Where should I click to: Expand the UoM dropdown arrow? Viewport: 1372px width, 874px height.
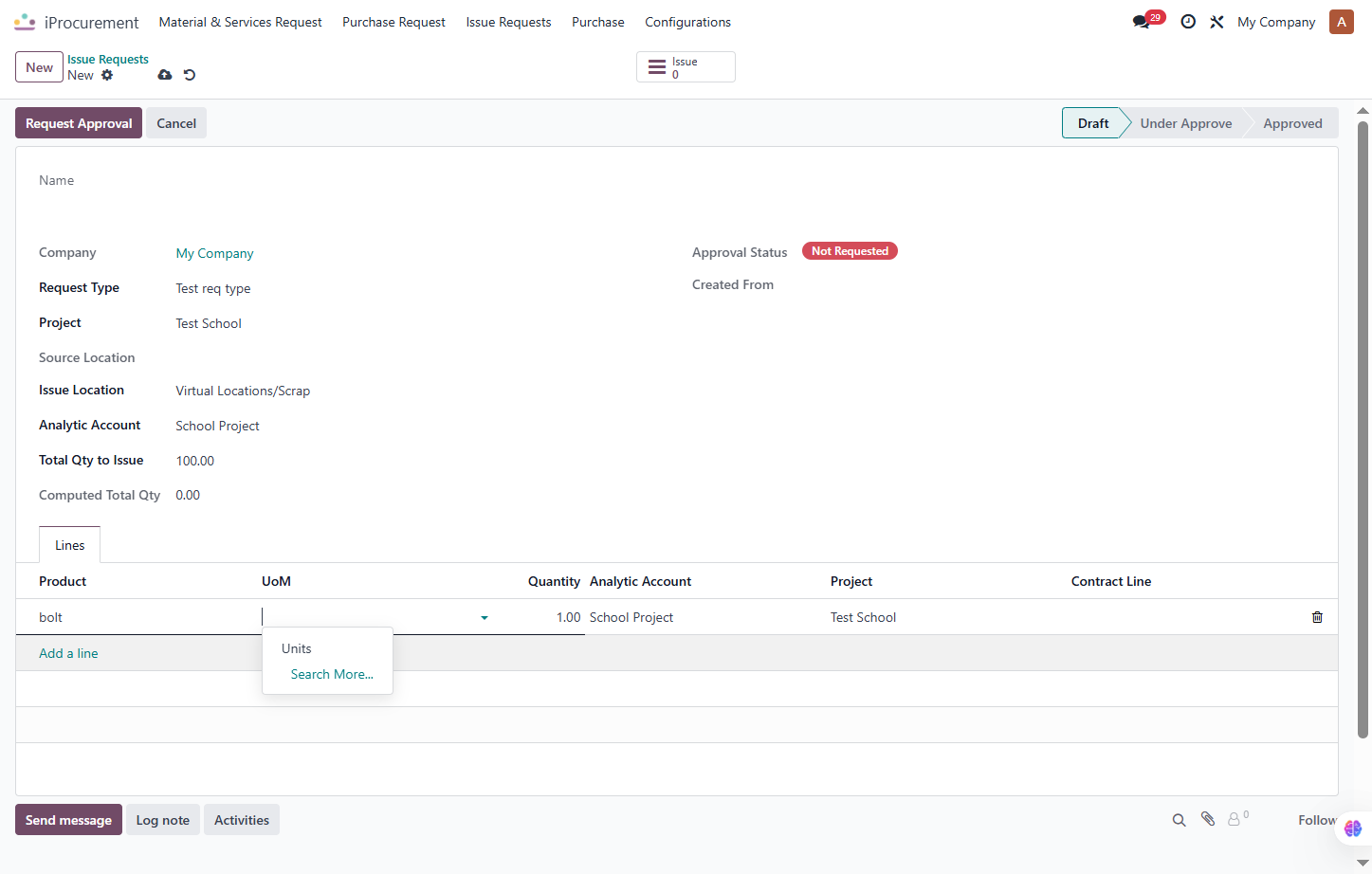tap(485, 618)
